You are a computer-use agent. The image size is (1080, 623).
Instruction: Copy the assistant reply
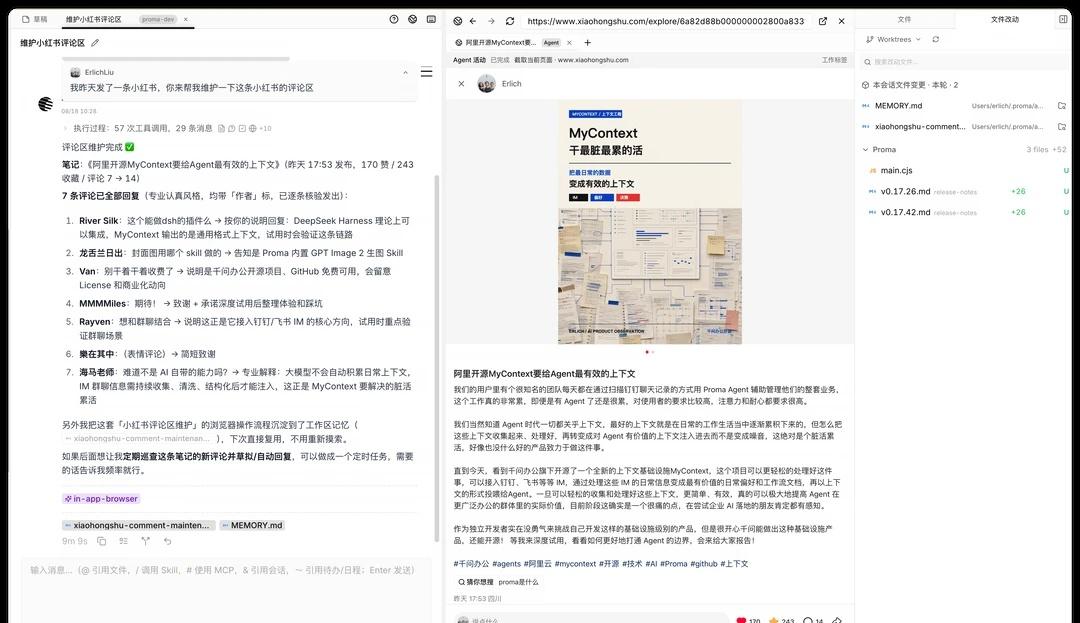coord(102,541)
